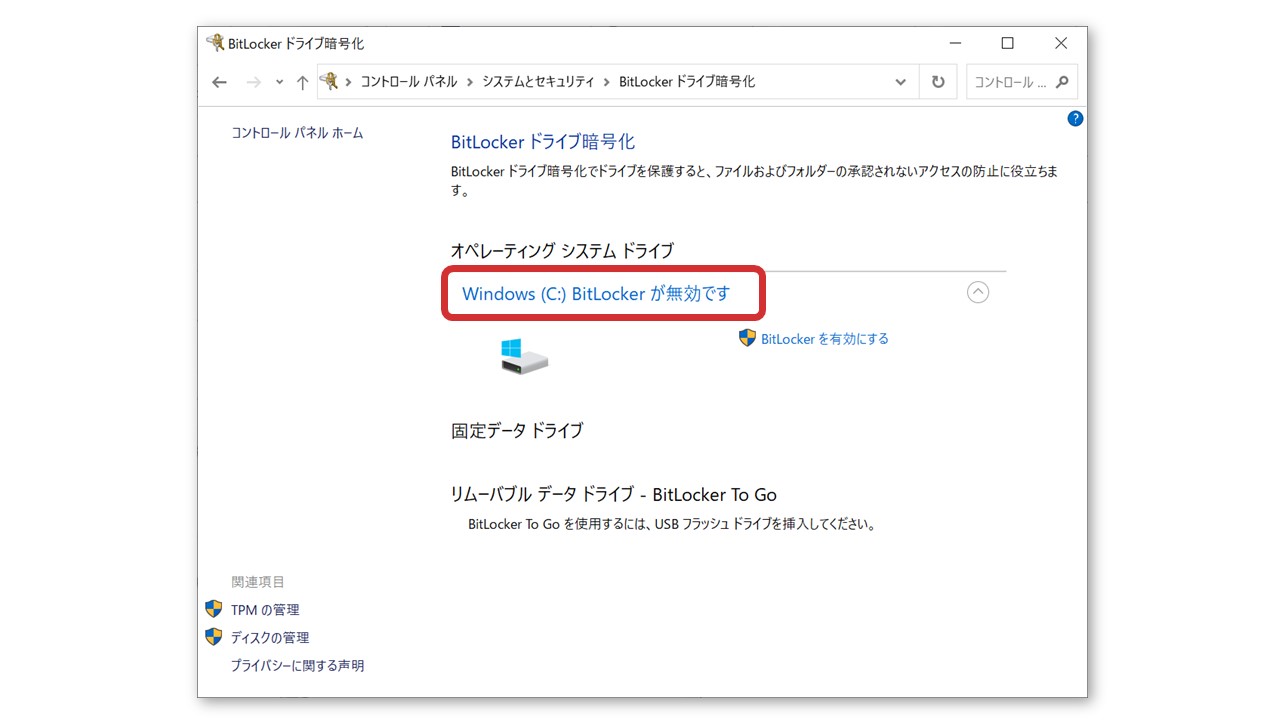Chevron after BitLocker keys icon in address bar
Image resolution: width=1280 pixels, height=720 pixels.
pyautogui.click(x=349, y=82)
